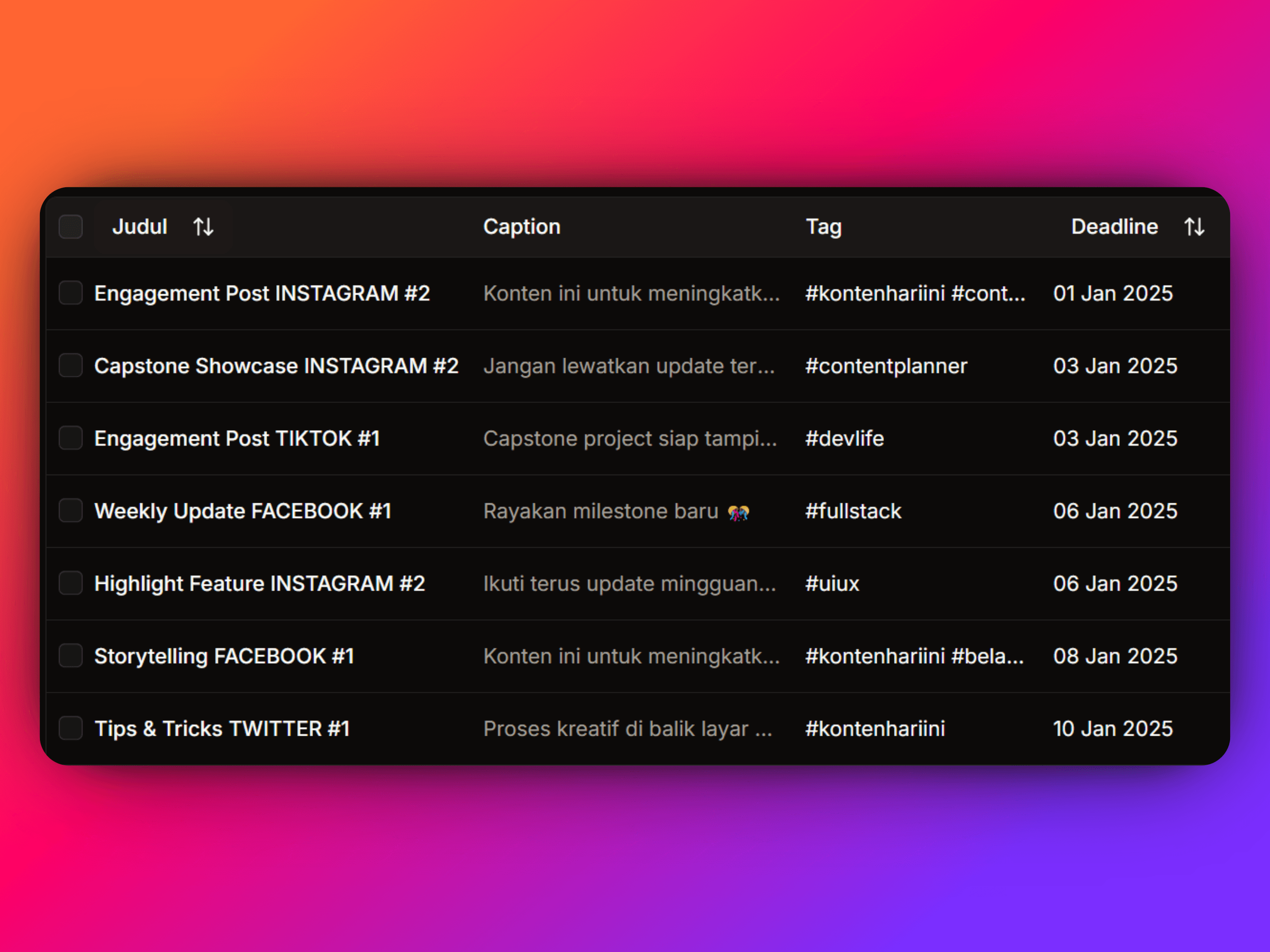This screenshot has width=1270, height=952.
Task: Open the Tips & Tricks TWITTER #1 title
Action: [222, 729]
